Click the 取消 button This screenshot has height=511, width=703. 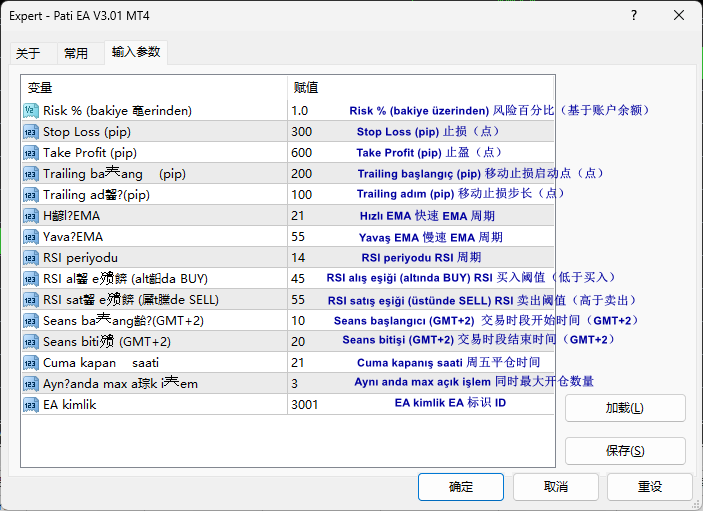[x=556, y=487]
